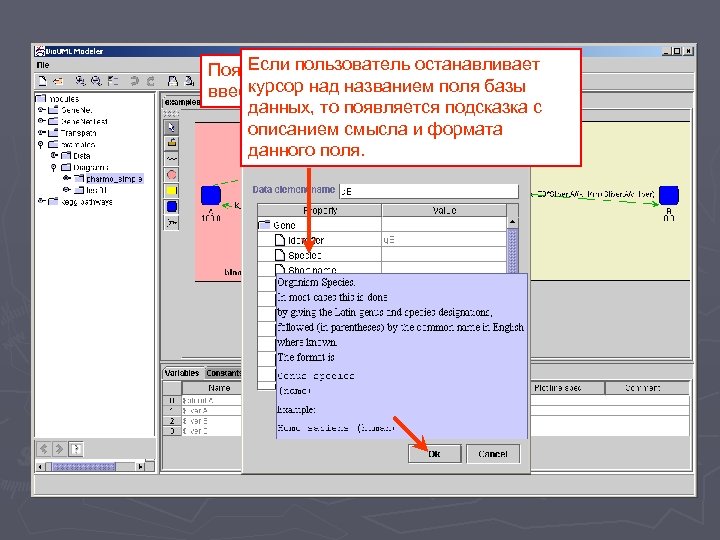Select the orange tray tool below the pointer
The height and width of the screenshot is (540, 720).
point(171,143)
